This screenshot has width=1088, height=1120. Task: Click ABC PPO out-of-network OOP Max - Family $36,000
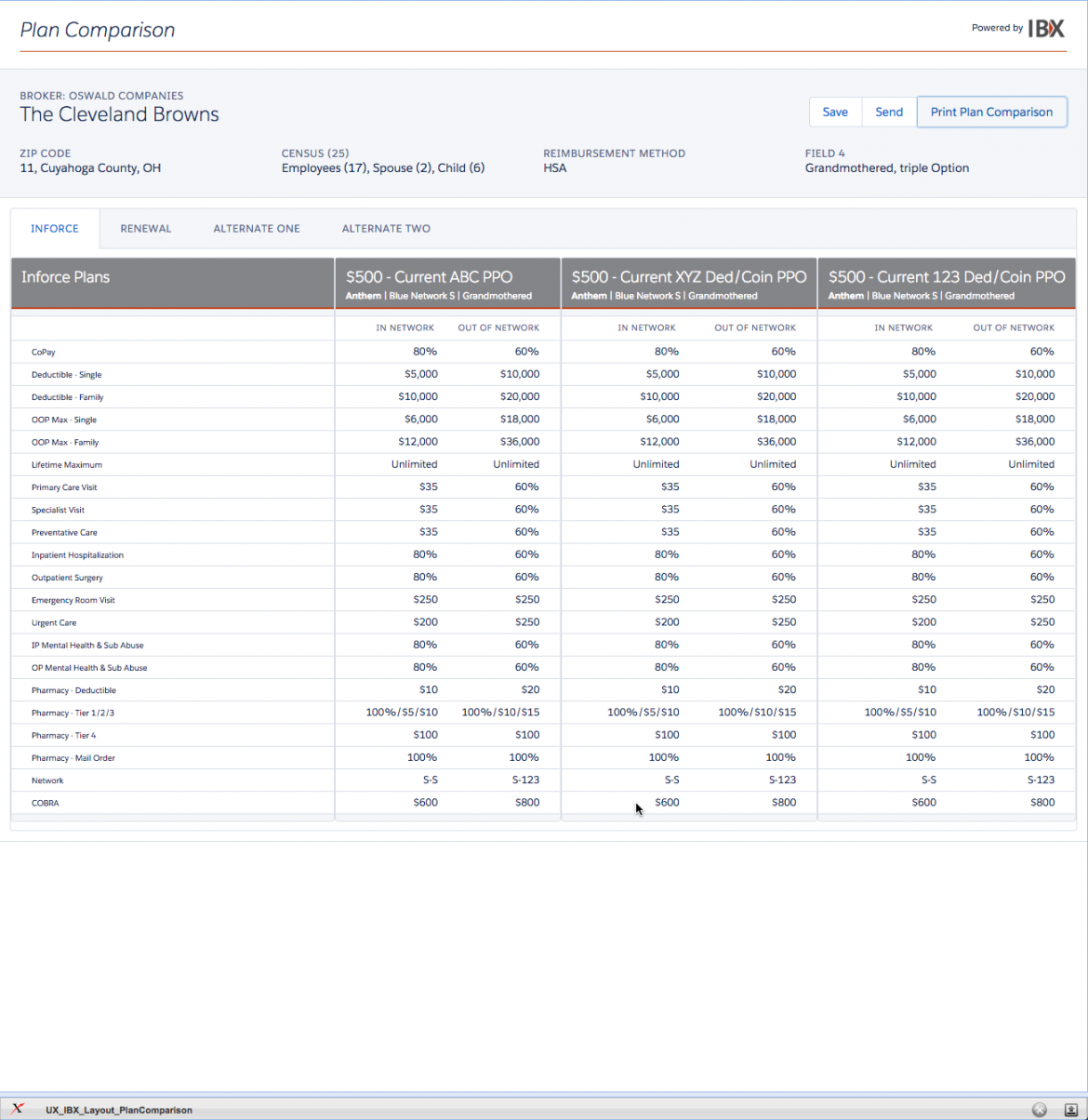(518, 442)
